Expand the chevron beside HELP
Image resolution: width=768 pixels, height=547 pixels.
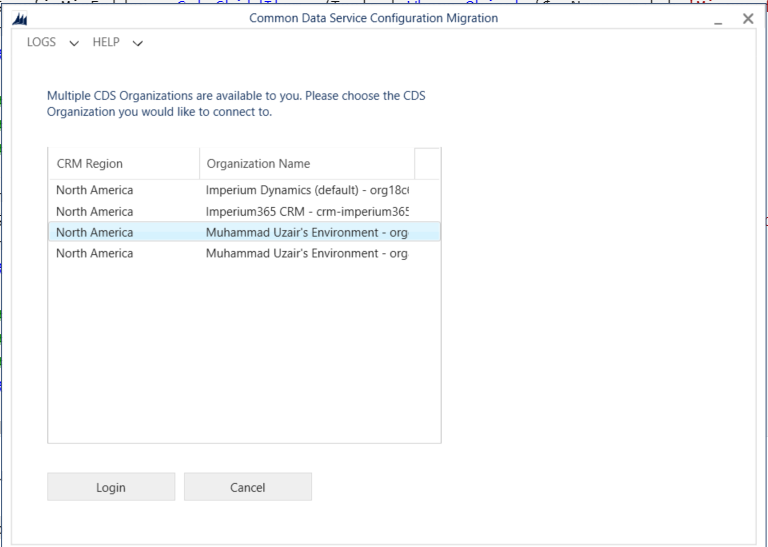138,44
